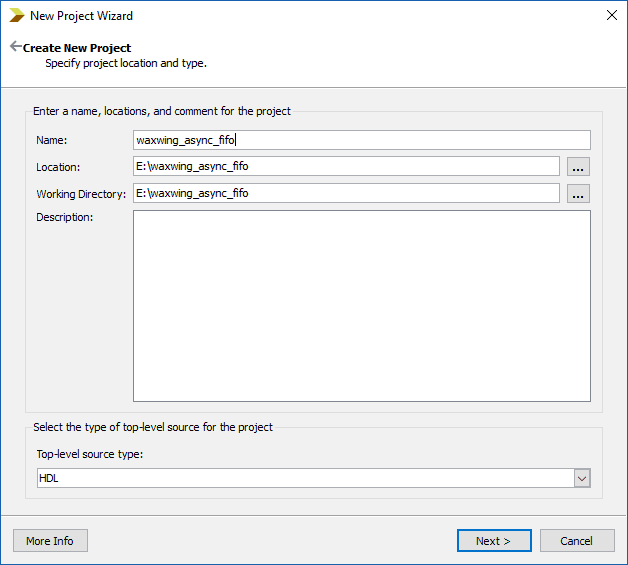Click the "Working Directory:" label
The width and height of the screenshot is (628, 565).
[81, 194]
